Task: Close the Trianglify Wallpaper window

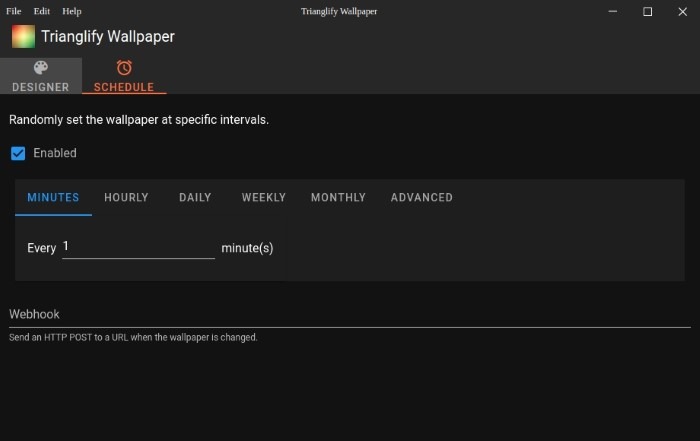Action: [682, 12]
